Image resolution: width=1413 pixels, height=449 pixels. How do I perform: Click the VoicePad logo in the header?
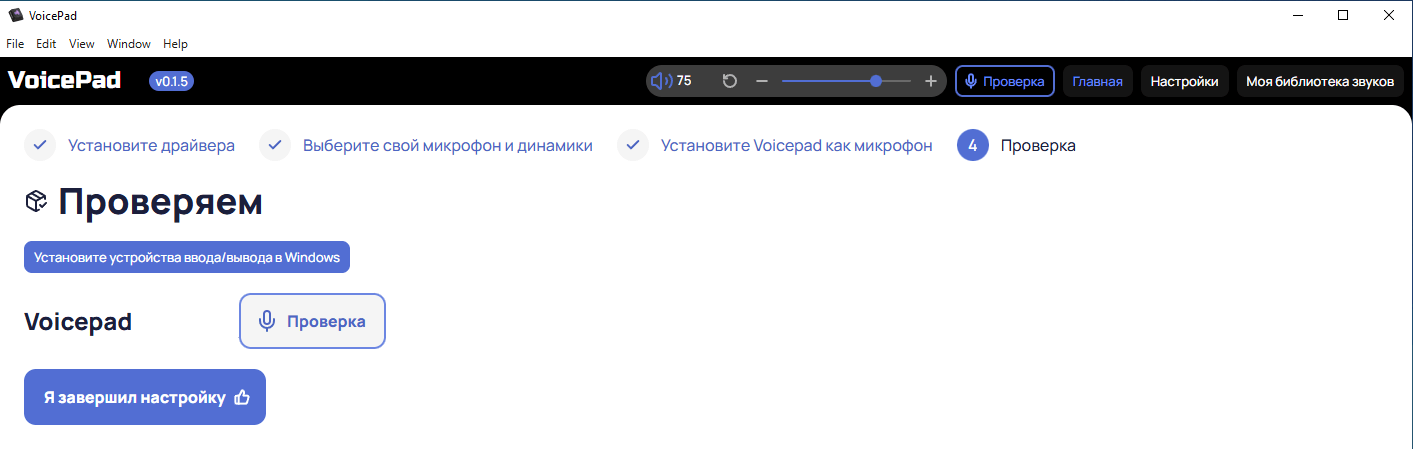64,81
